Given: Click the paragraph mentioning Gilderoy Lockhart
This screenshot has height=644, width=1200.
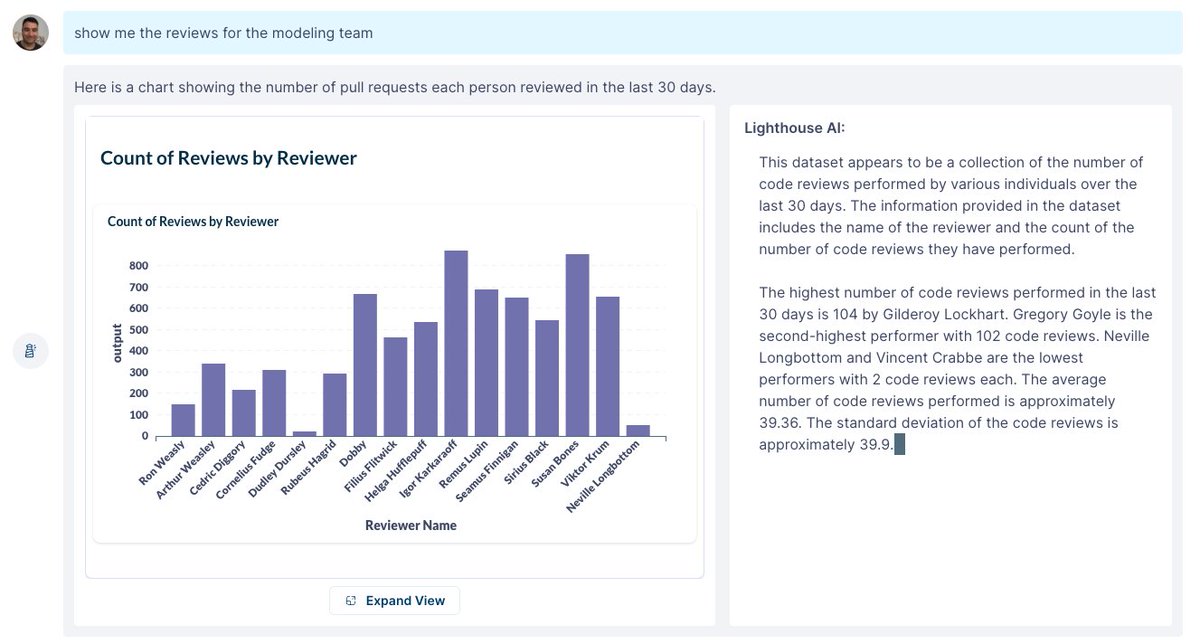Looking at the screenshot, I should coord(957,368).
